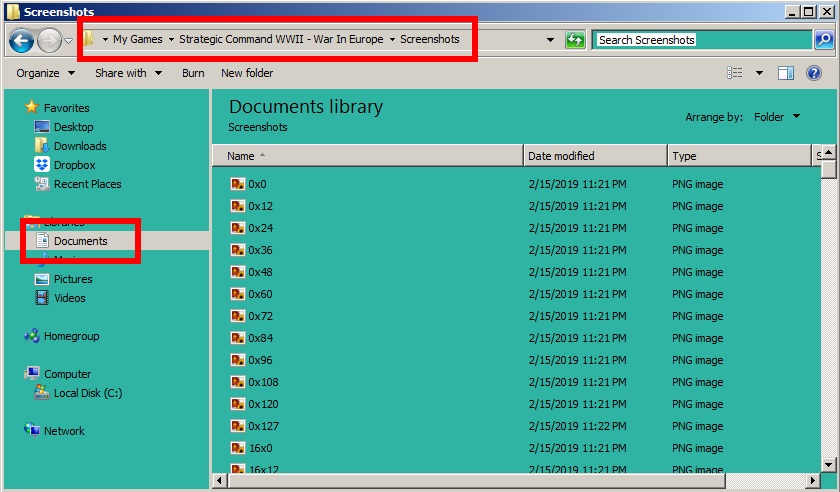Open Arrange by Folder dropdown
840x492 pixels.
click(x=777, y=117)
